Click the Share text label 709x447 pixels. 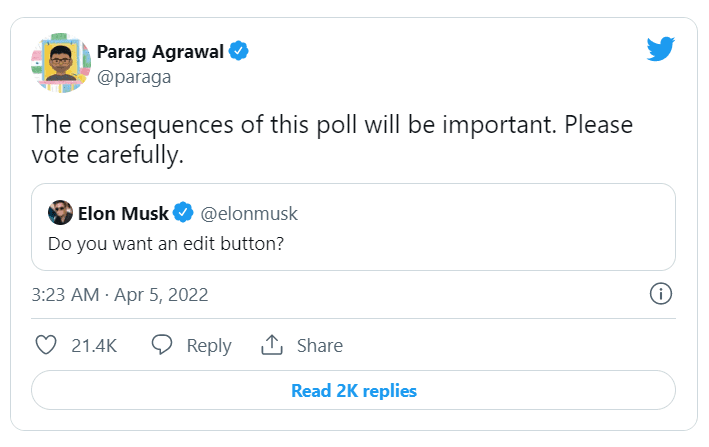click(x=320, y=345)
